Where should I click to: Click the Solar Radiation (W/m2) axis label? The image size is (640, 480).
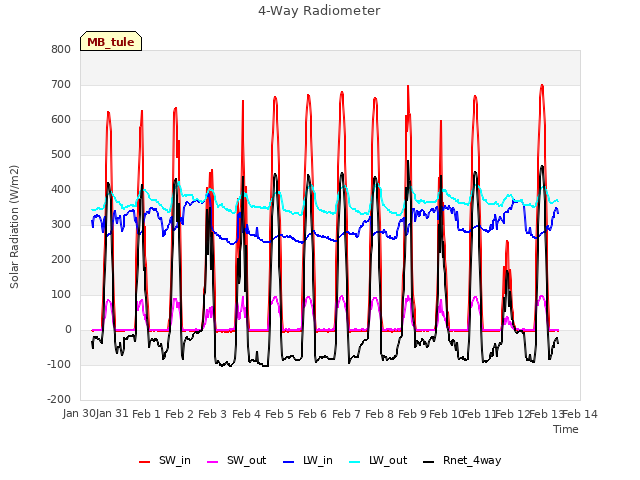pos(14,227)
